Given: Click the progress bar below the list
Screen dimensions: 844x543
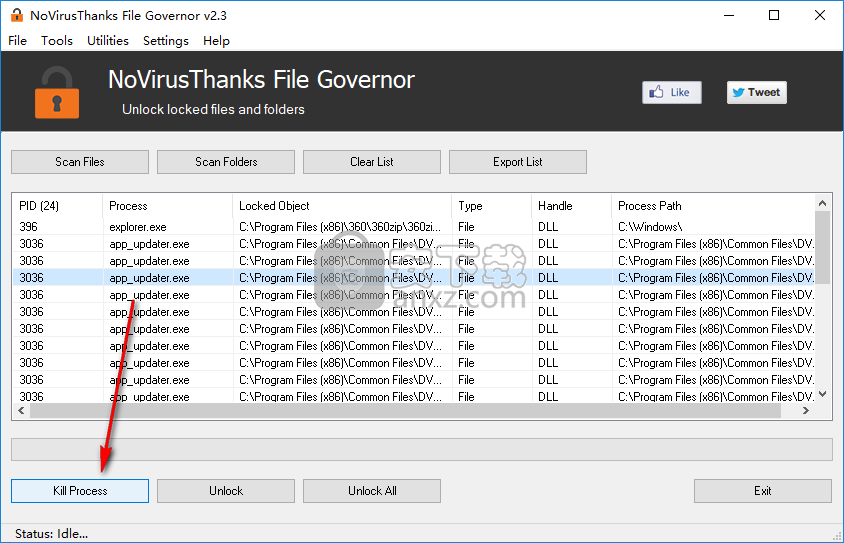Looking at the screenshot, I should tap(422, 449).
